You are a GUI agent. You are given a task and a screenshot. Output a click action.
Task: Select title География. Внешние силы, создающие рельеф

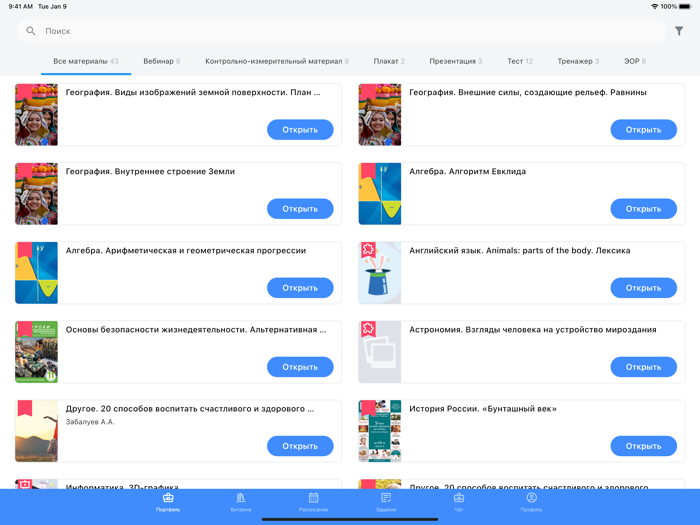click(x=528, y=92)
